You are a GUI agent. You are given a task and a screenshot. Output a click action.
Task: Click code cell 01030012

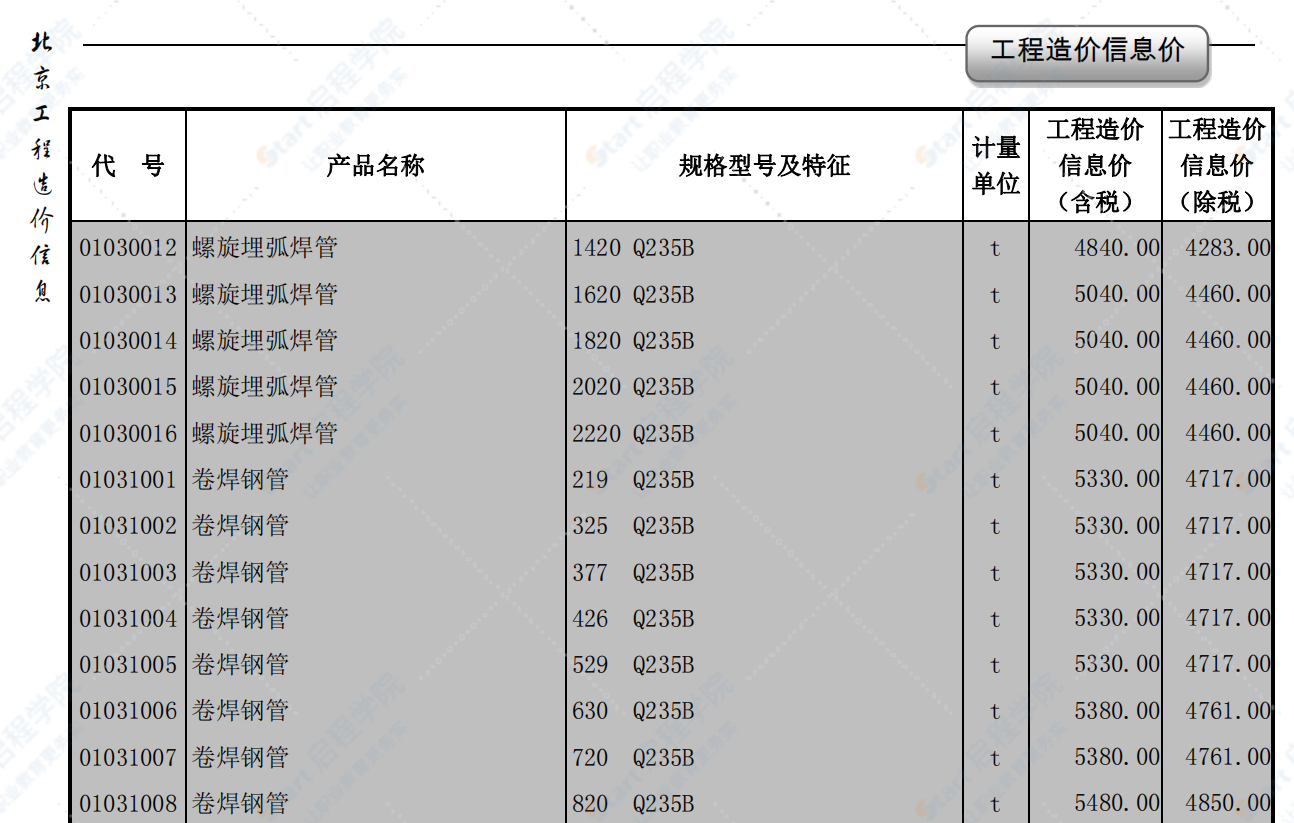[128, 248]
